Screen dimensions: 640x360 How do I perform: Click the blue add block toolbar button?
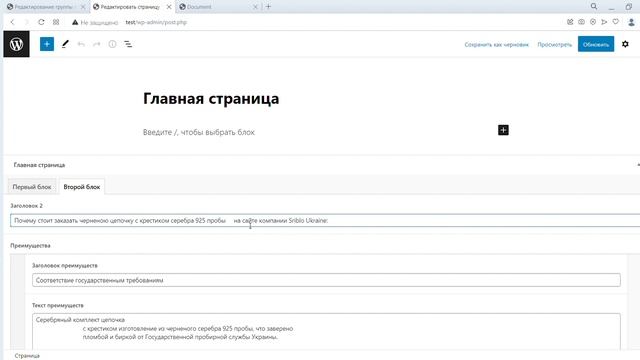point(47,44)
